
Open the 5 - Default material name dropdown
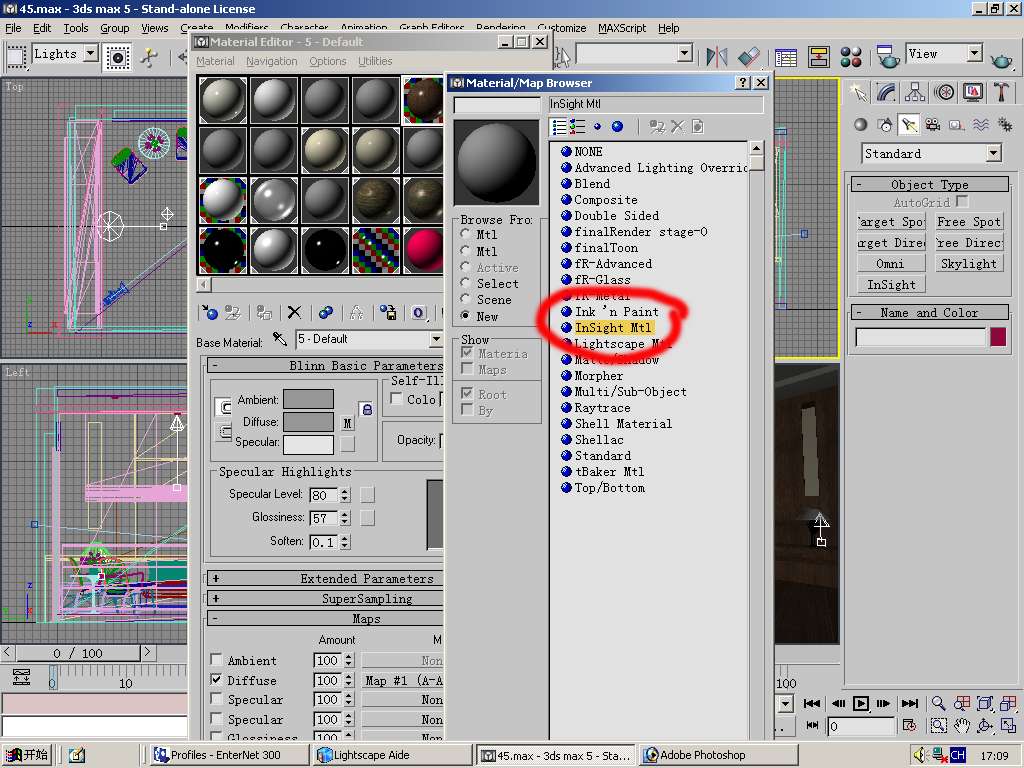(x=435, y=339)
